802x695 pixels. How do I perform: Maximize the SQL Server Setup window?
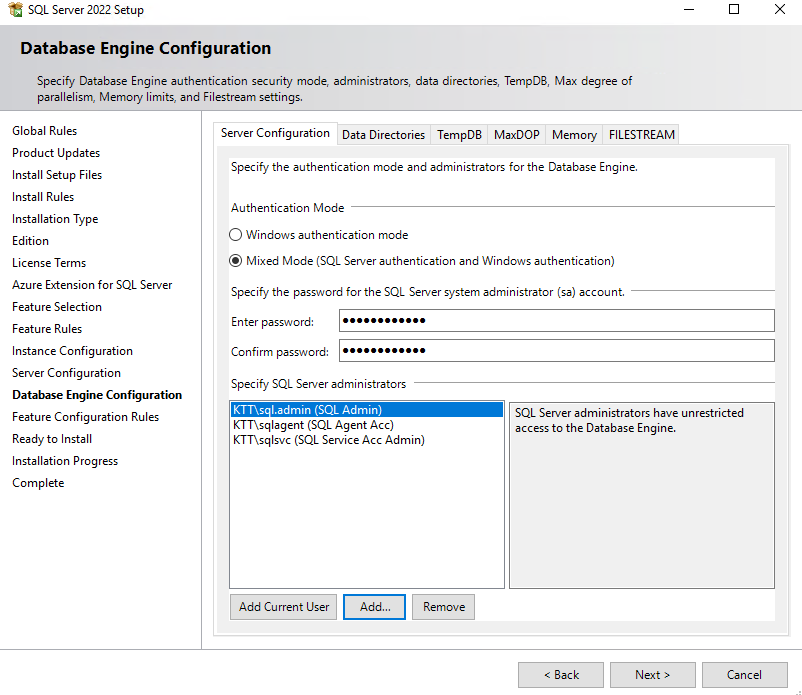734,9
